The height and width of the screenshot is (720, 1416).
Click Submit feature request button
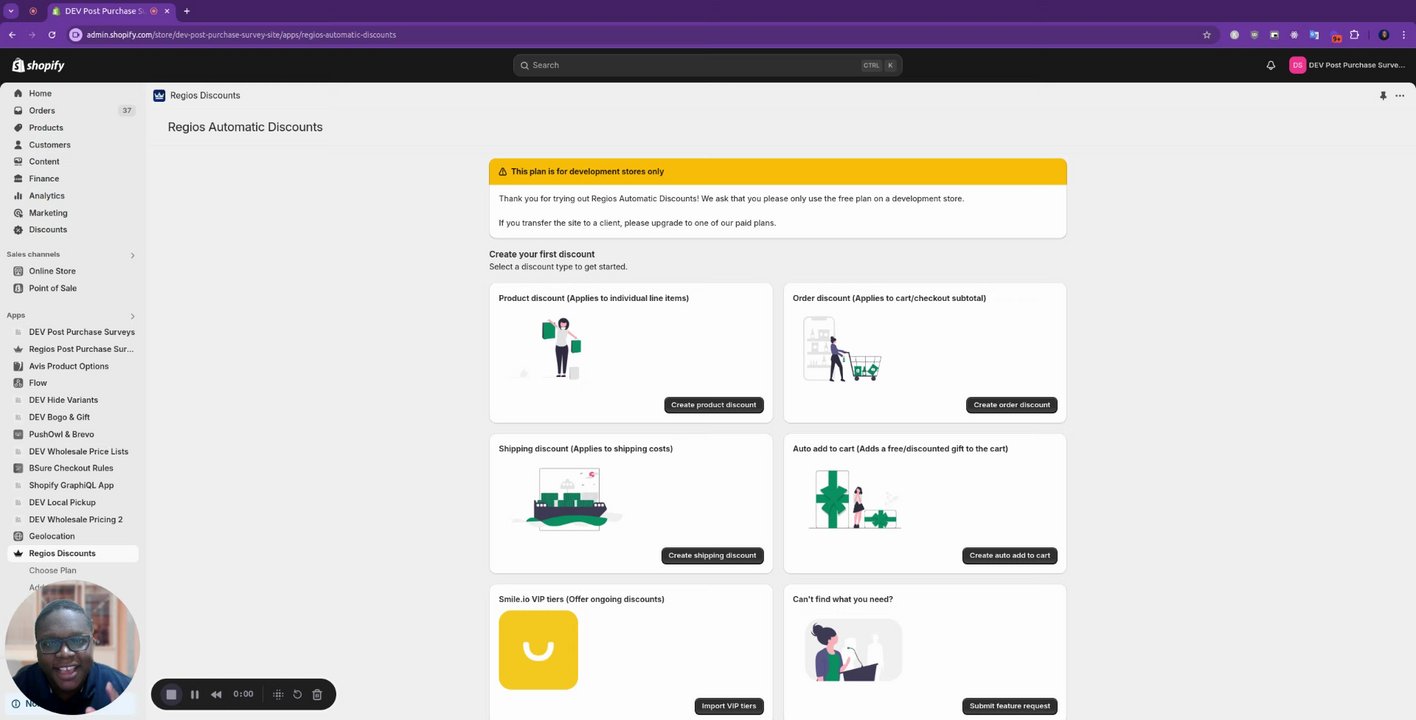pyautogui.click(x=1010, y=706)
